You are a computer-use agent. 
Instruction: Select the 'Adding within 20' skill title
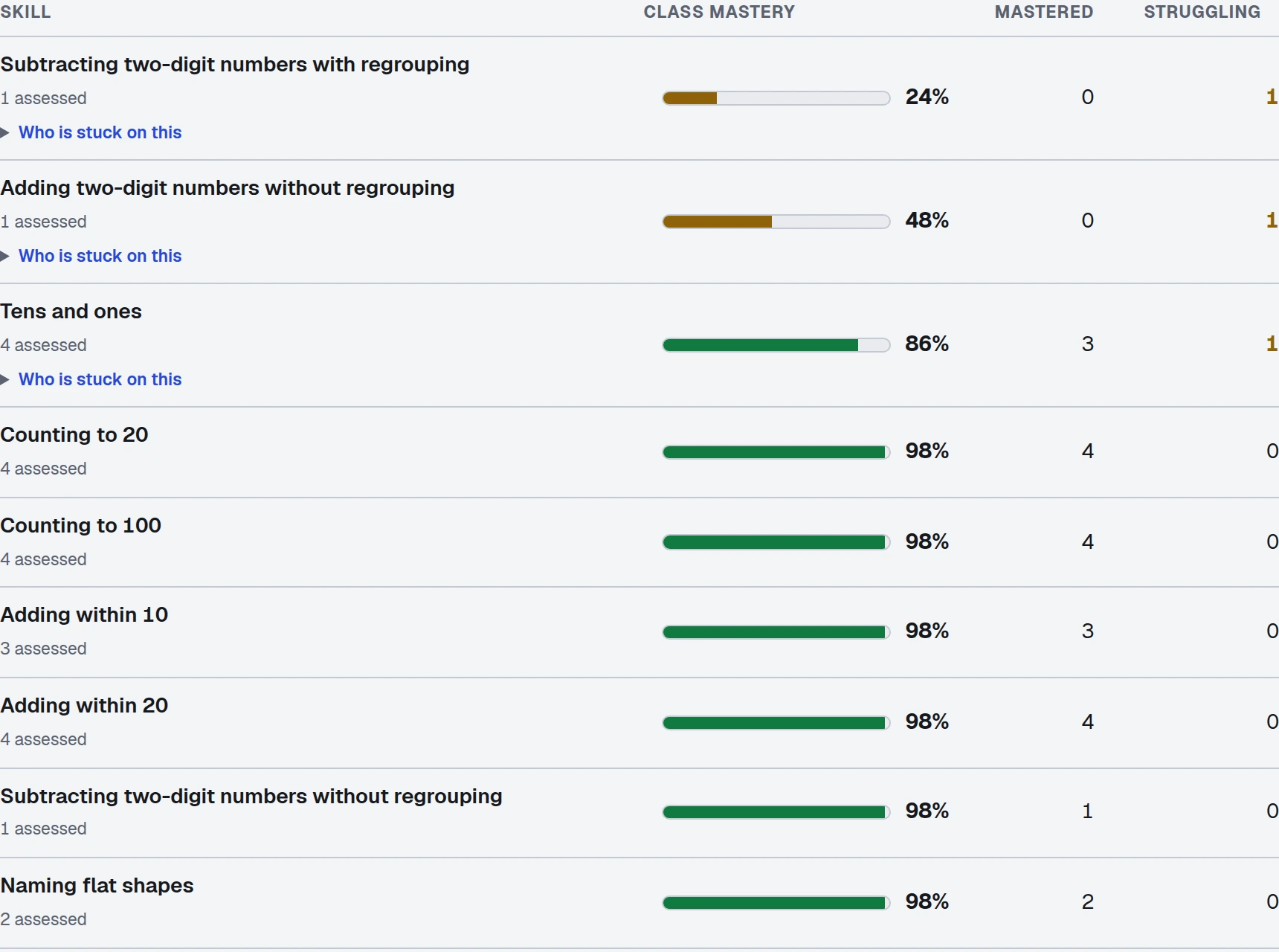84,706
